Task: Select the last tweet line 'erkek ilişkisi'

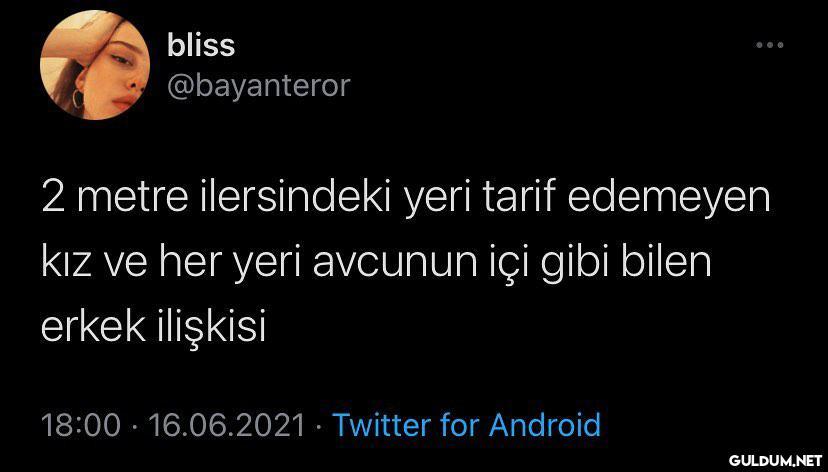Action: [153, 328]
